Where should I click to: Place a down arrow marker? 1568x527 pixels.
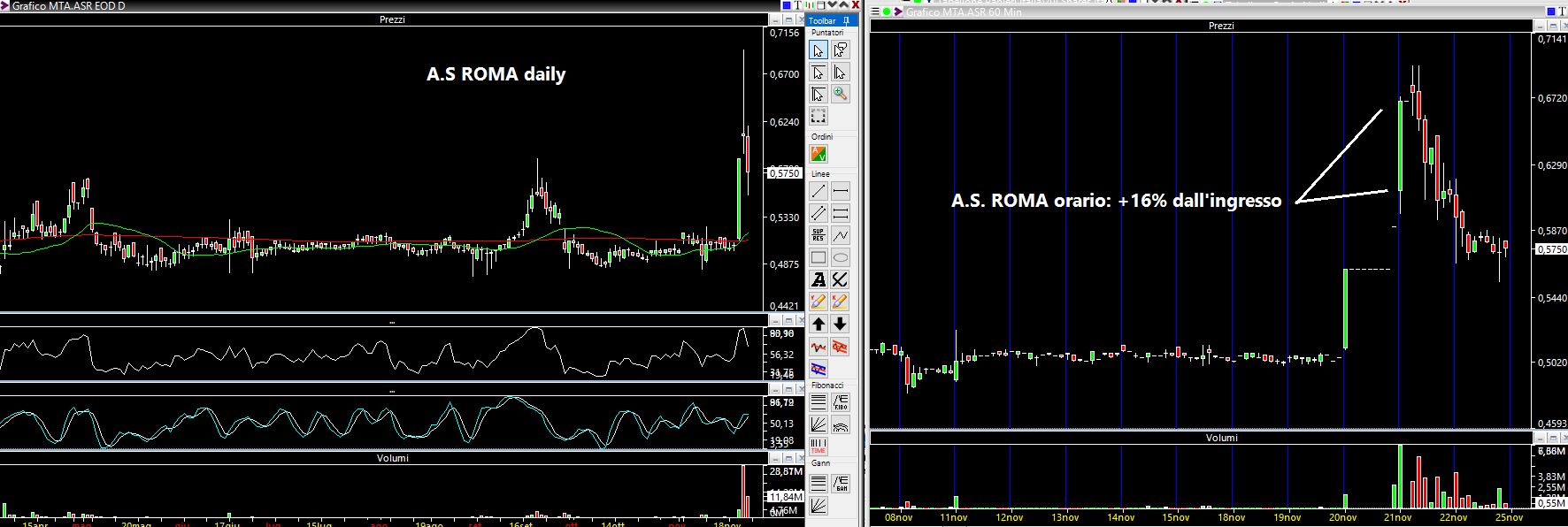[840, 324]
